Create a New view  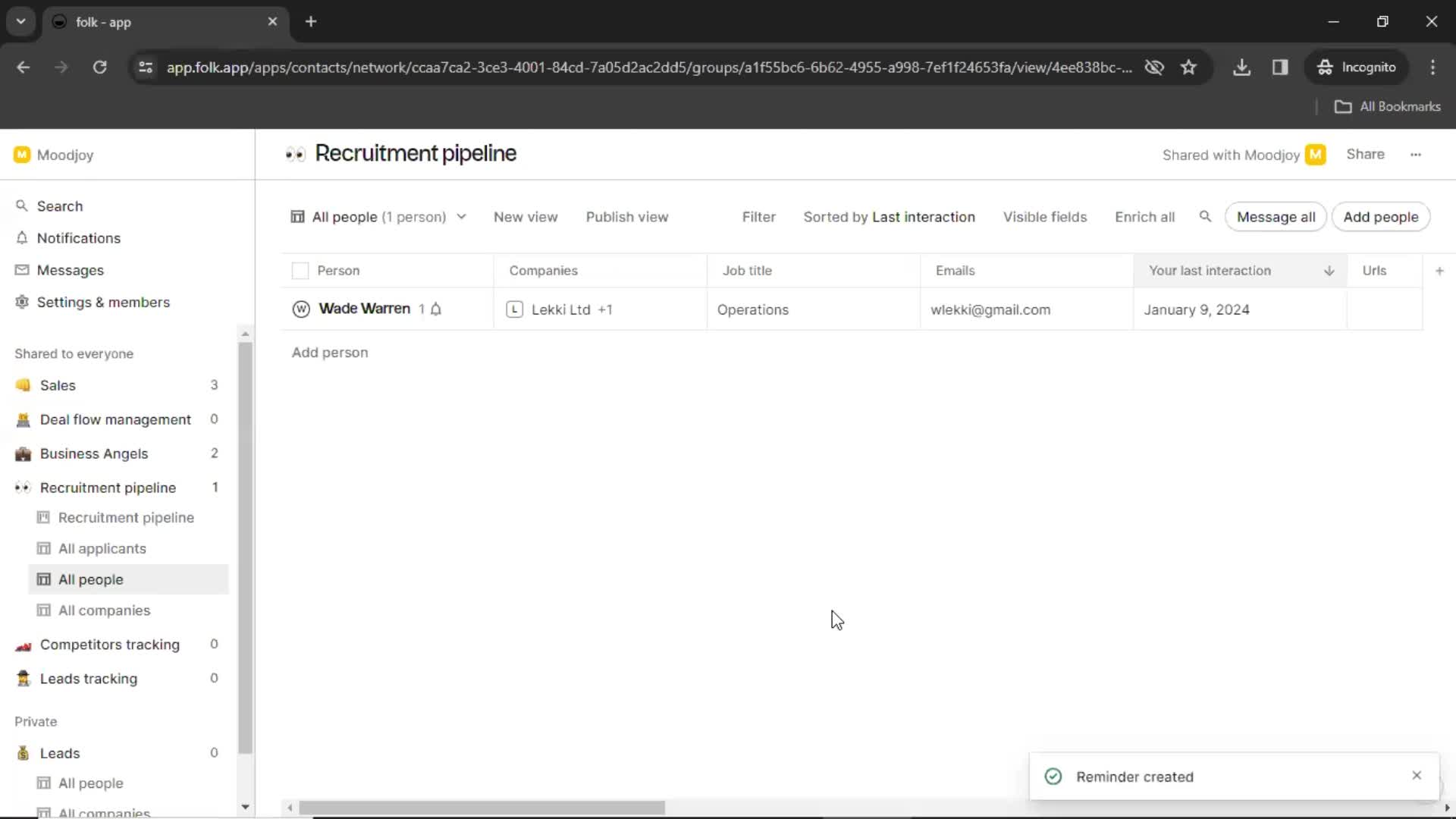coord(526,217)
